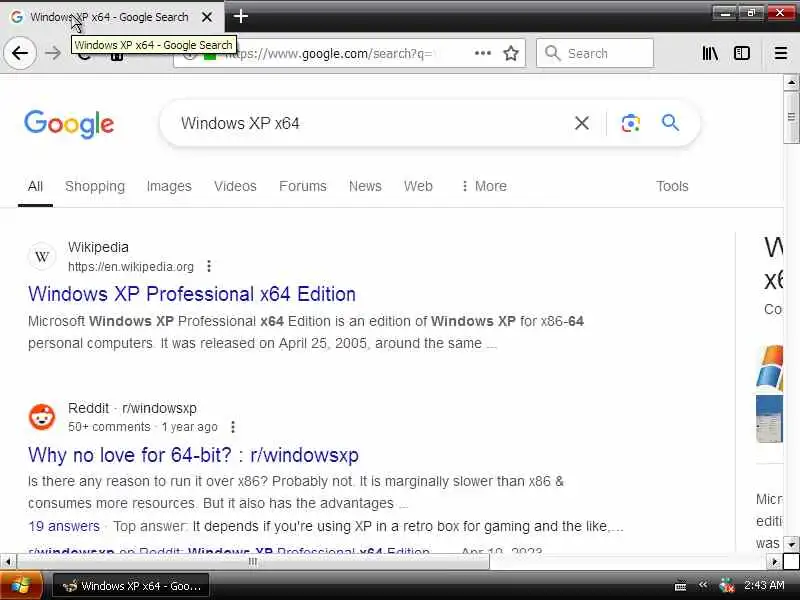Close the Windows XP x64 Google Search tab

click(x=207, y=17)
